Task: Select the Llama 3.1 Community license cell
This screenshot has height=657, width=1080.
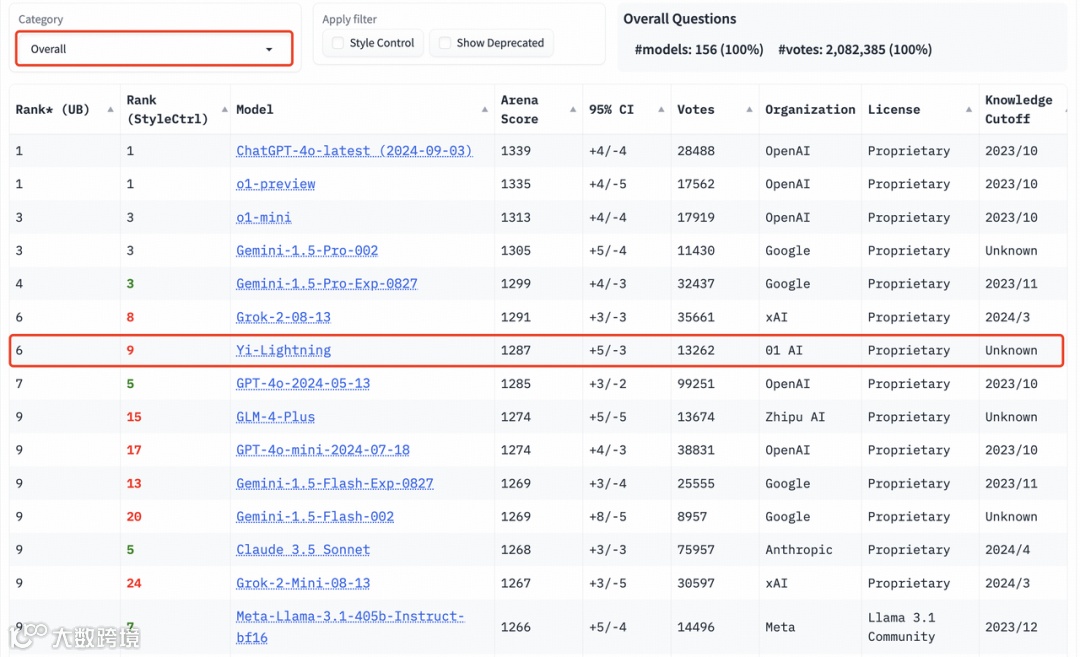Action: coord(902,627)
